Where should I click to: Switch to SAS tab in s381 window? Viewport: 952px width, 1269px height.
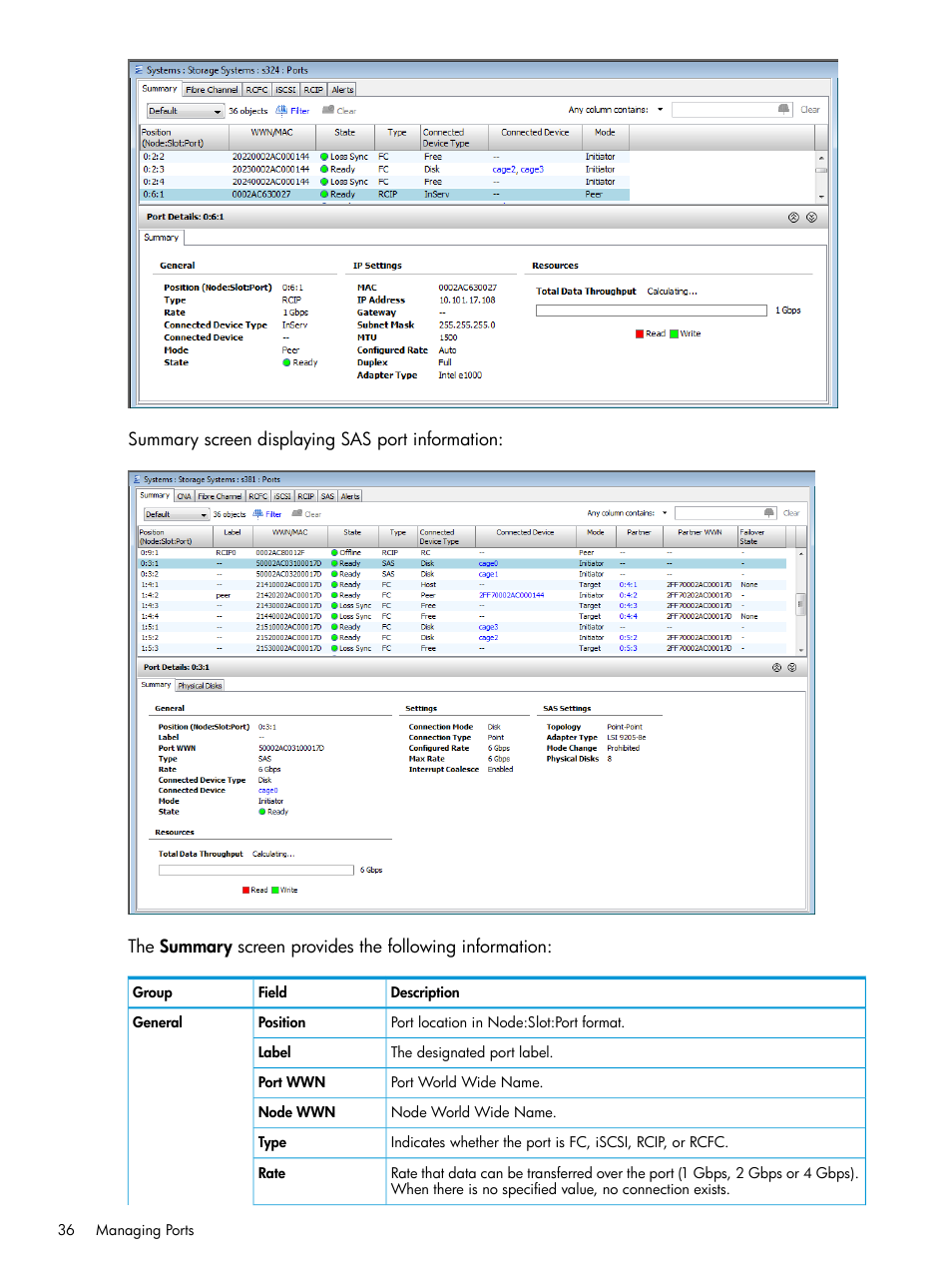point(327,496)
